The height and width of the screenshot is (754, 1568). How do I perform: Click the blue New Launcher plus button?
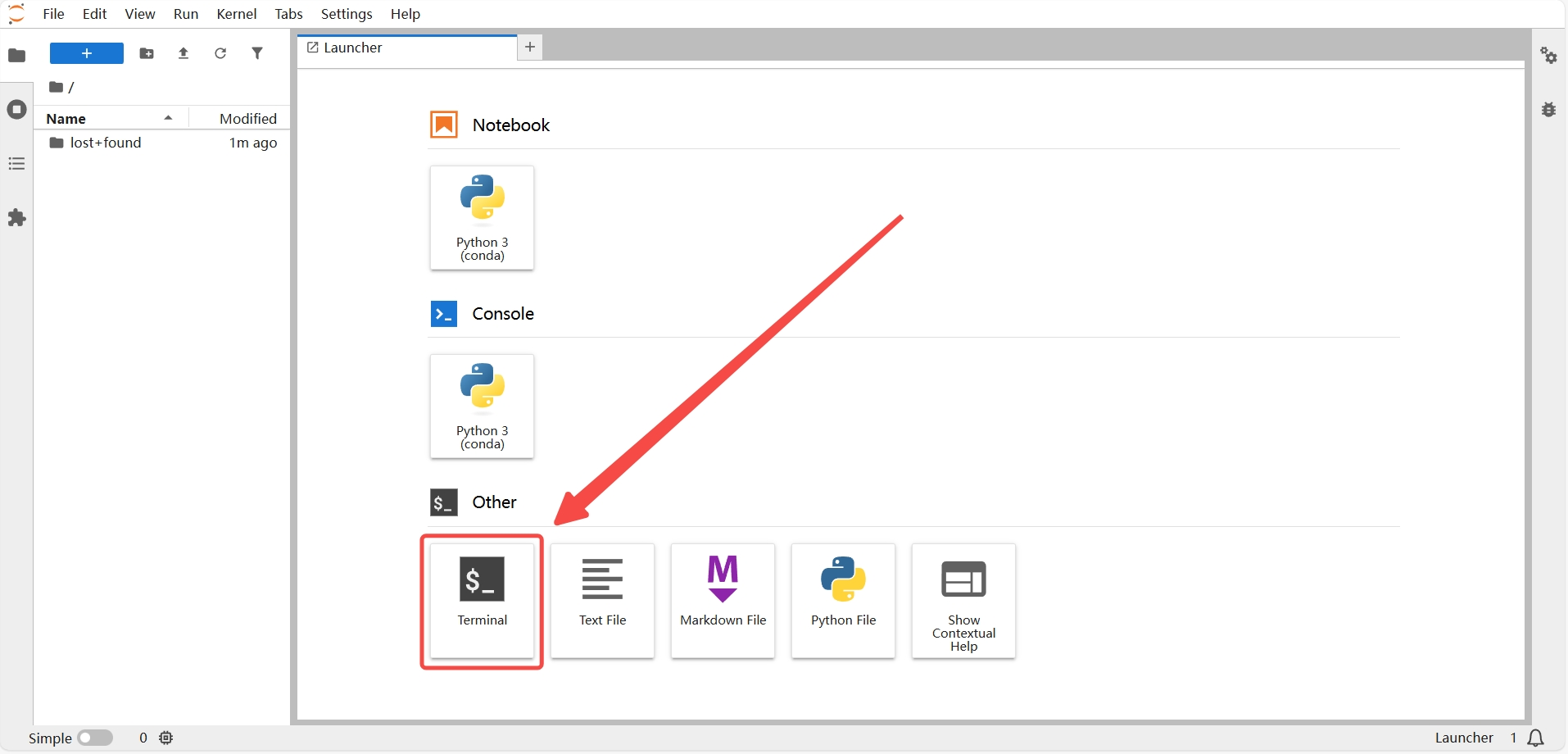point(87,53)
